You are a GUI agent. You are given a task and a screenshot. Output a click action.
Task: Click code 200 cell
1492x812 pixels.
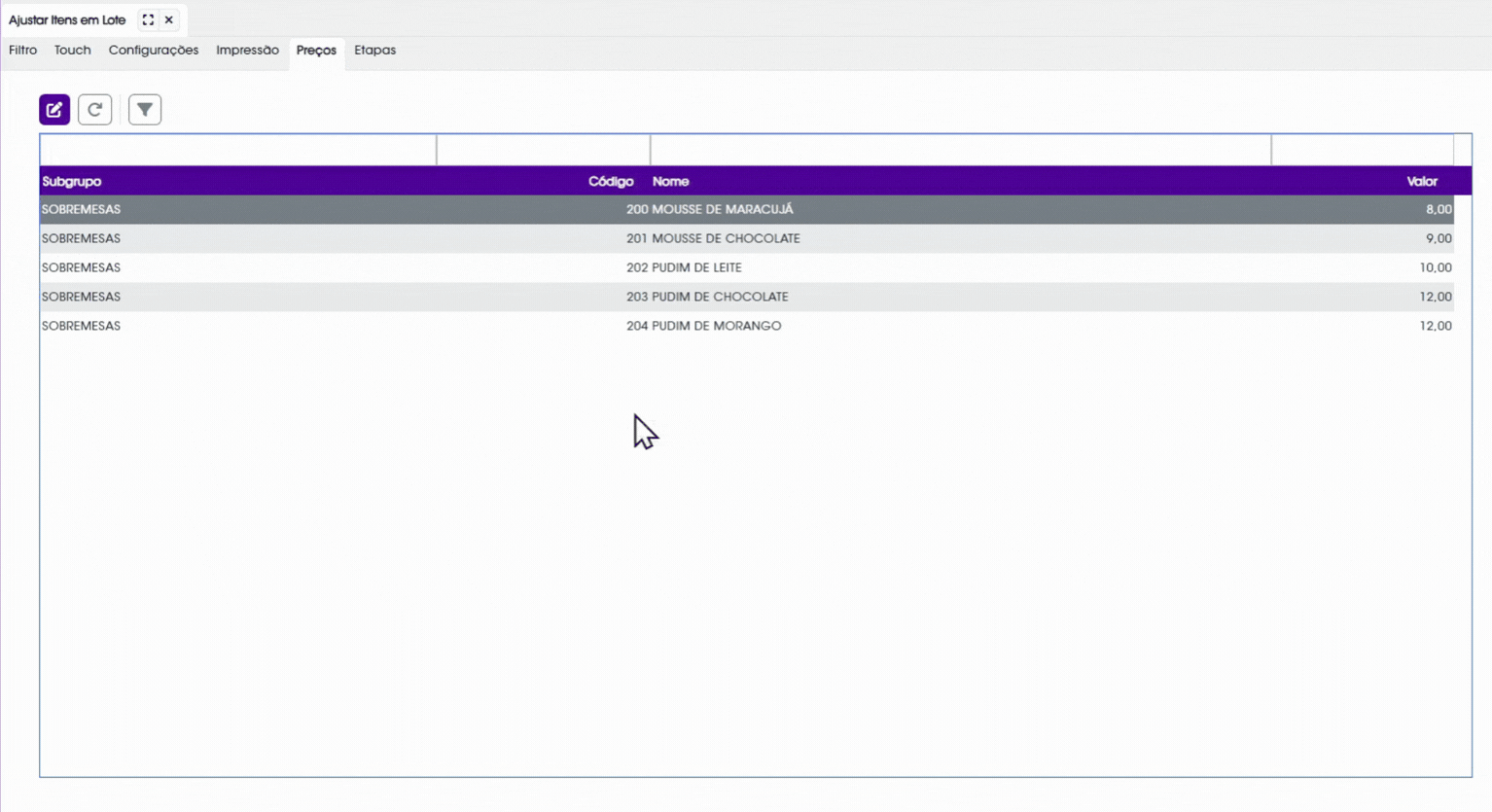click(637, 209)
